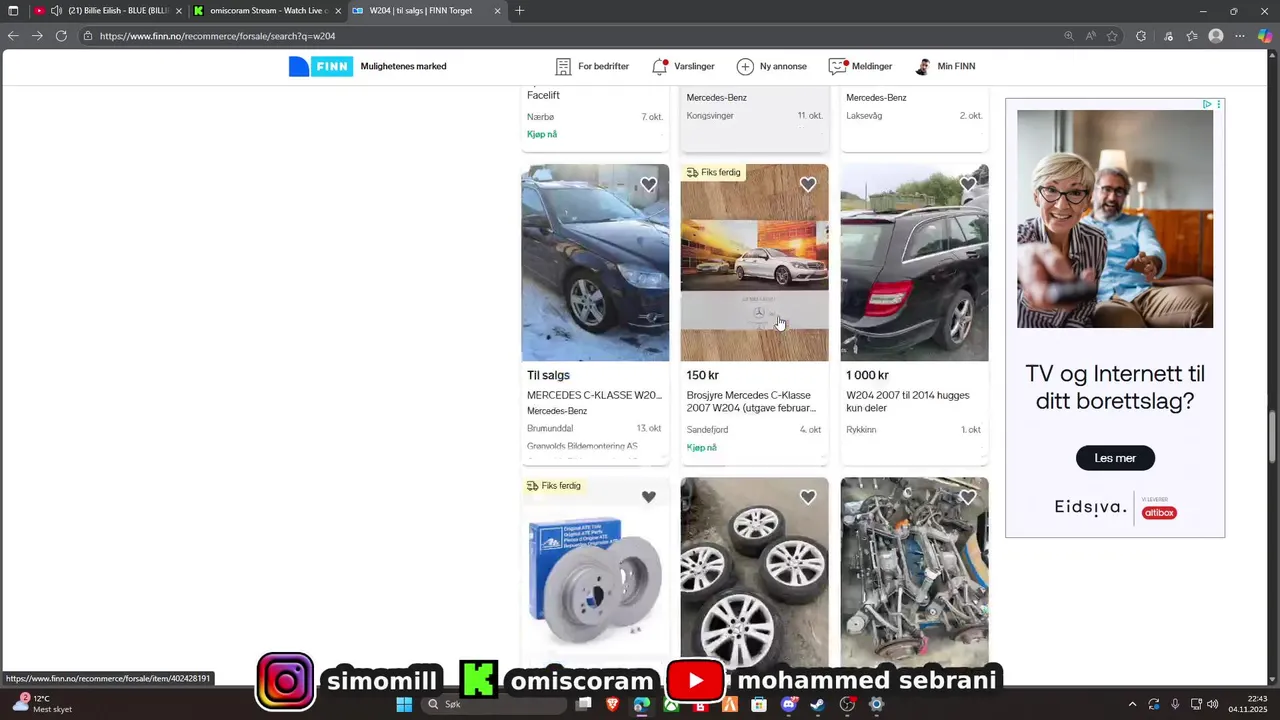1280x720 pixels.
Task: Switch to the omiscoram Stream tab
Action: tap(268, 11)
